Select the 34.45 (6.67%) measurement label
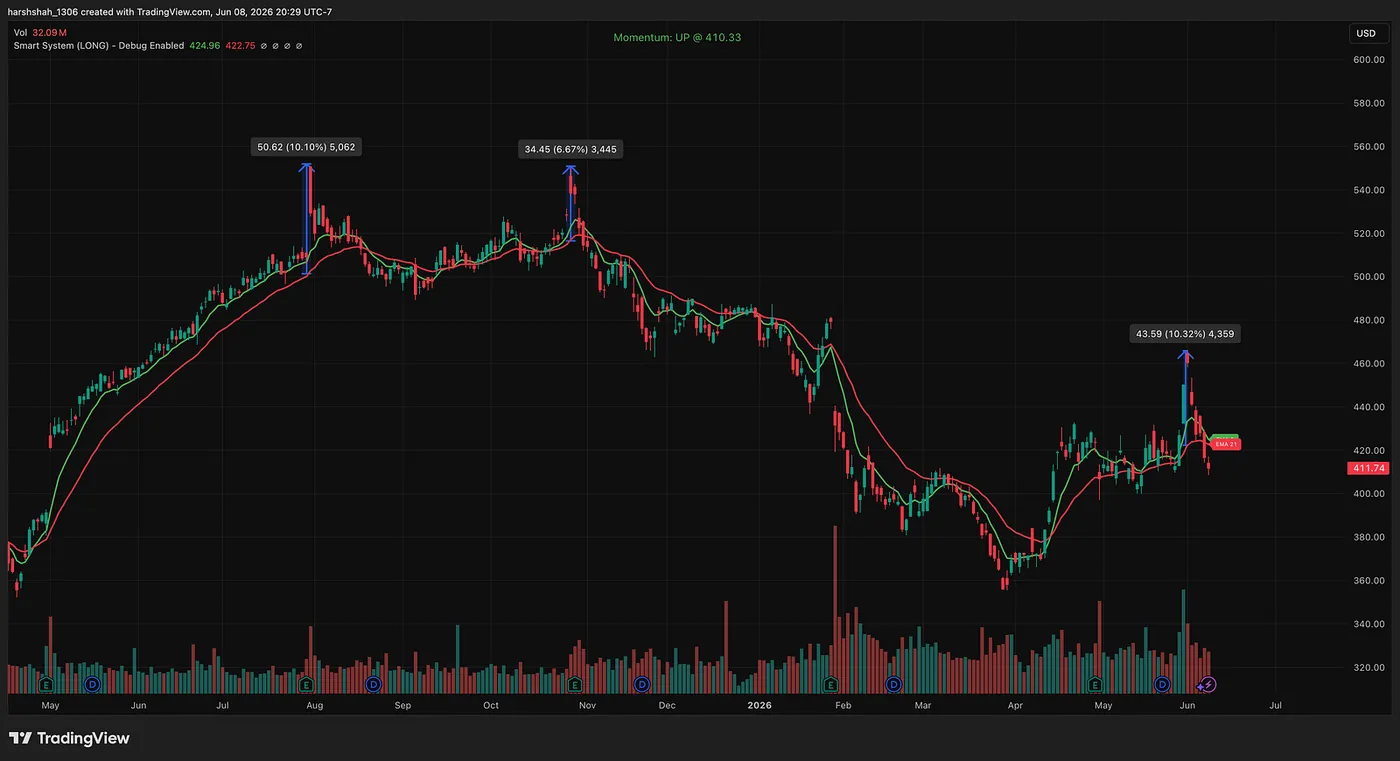 pos(571,150)
